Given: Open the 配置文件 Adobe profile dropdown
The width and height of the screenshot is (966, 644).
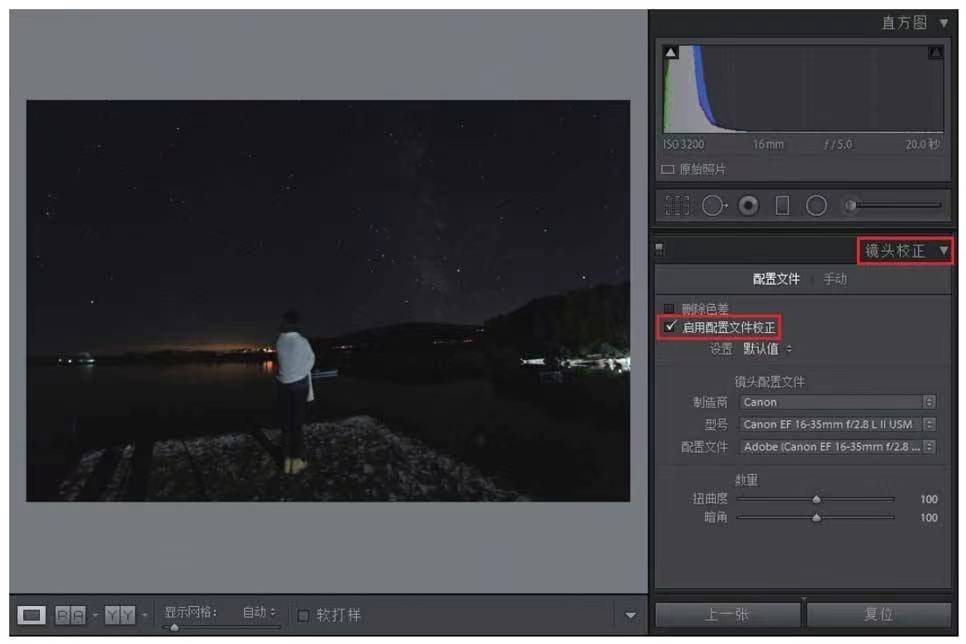Looking at the screenshot, I should click(838, 447).
